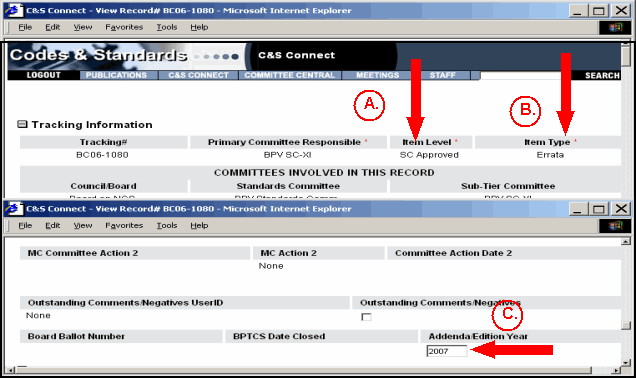The width and height of the screenshot is (636, 378).
Task: Toggle the Outstanding Comments/Negatives checkbox
Action: pyautogui.click(x=366, y=317)
